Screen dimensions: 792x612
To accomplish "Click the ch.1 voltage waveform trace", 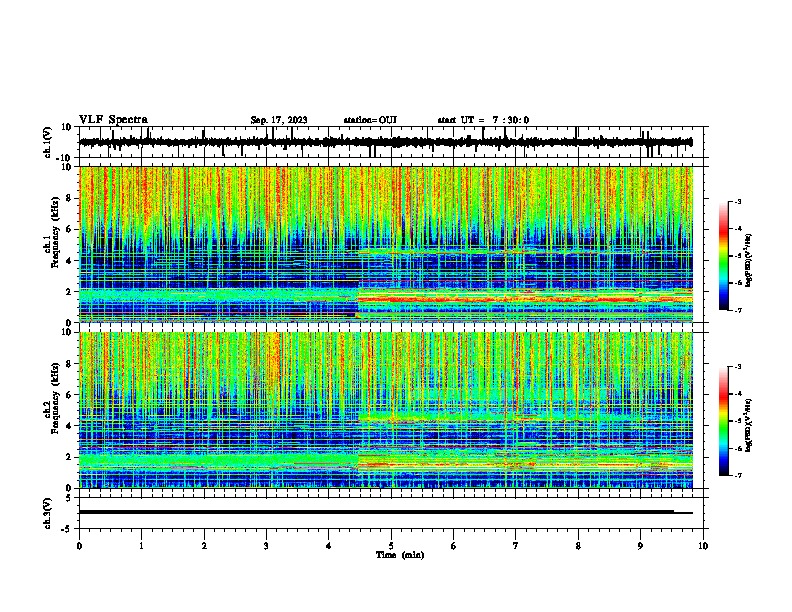I will click(x=386, y=142).
